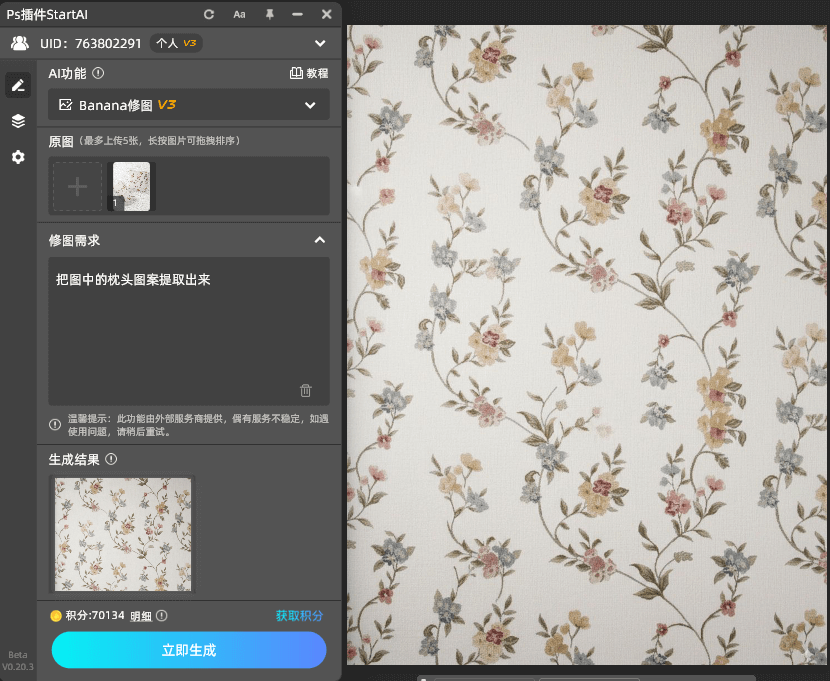Viewport: 830px width, 681px height.
Task: Pin the plugin window
Action: click(268, 14)
